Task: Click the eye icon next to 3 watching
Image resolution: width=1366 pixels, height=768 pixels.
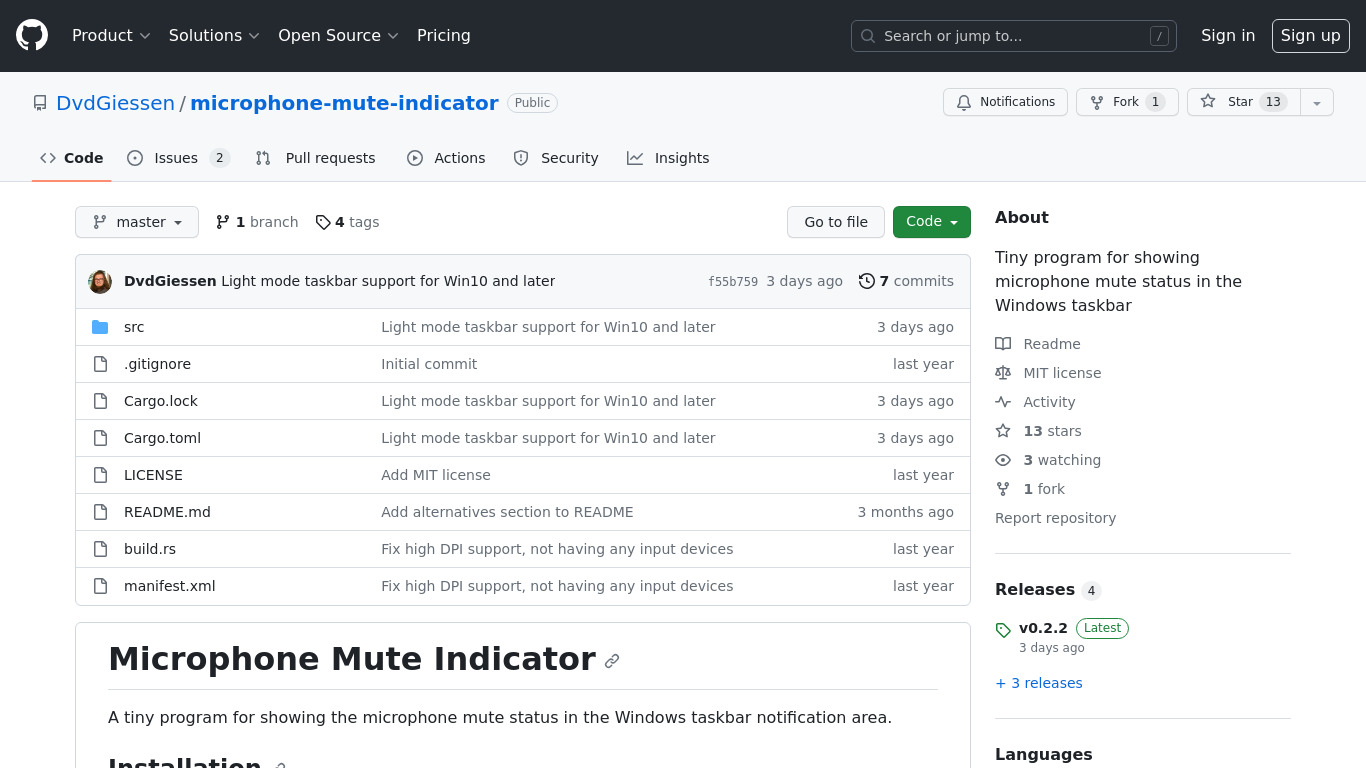Action: pyautogui.click(x=1003, y=460)
